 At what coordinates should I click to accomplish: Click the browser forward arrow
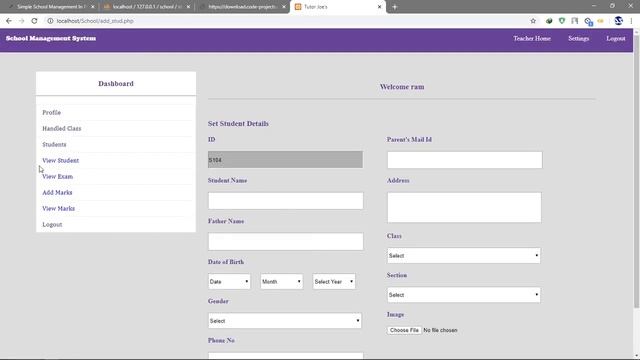click(21, 21)
